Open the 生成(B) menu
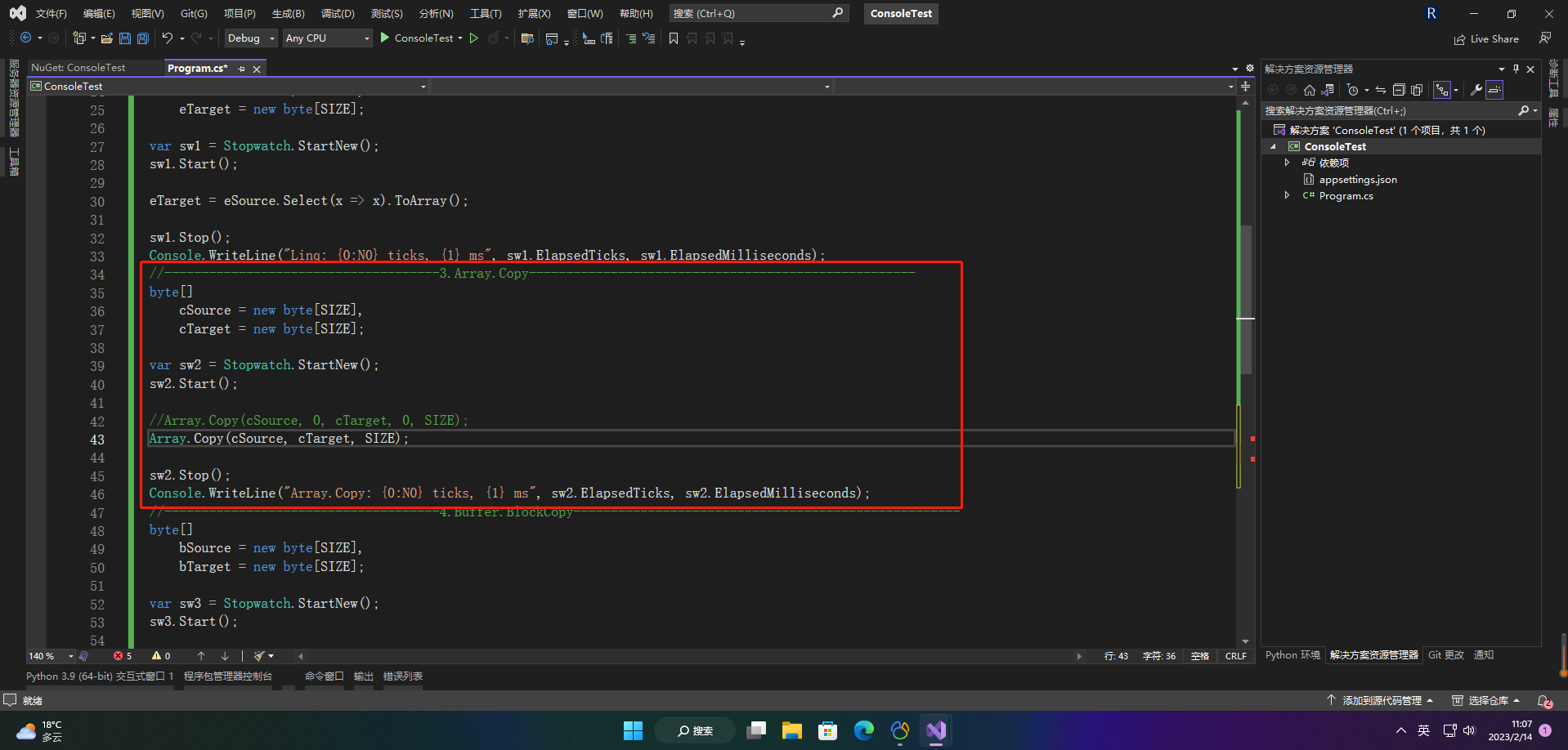This screenshot has height=750, width=1568. [288, 14]
